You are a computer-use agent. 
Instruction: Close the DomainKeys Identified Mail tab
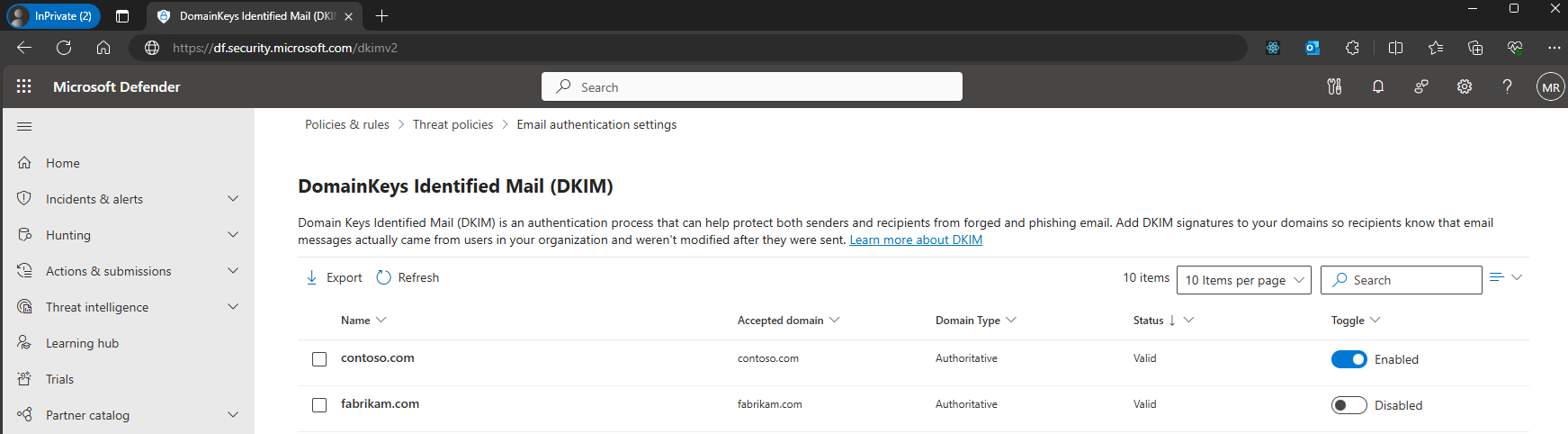point(348,16)
